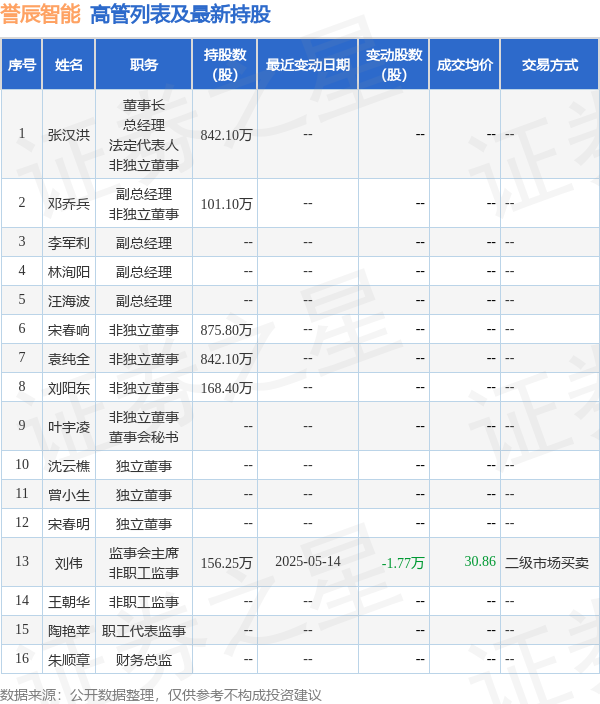Screen dimensions: 600x704
Task: Click the 董事长 title in row 1
Action: [x=144, y=105]
